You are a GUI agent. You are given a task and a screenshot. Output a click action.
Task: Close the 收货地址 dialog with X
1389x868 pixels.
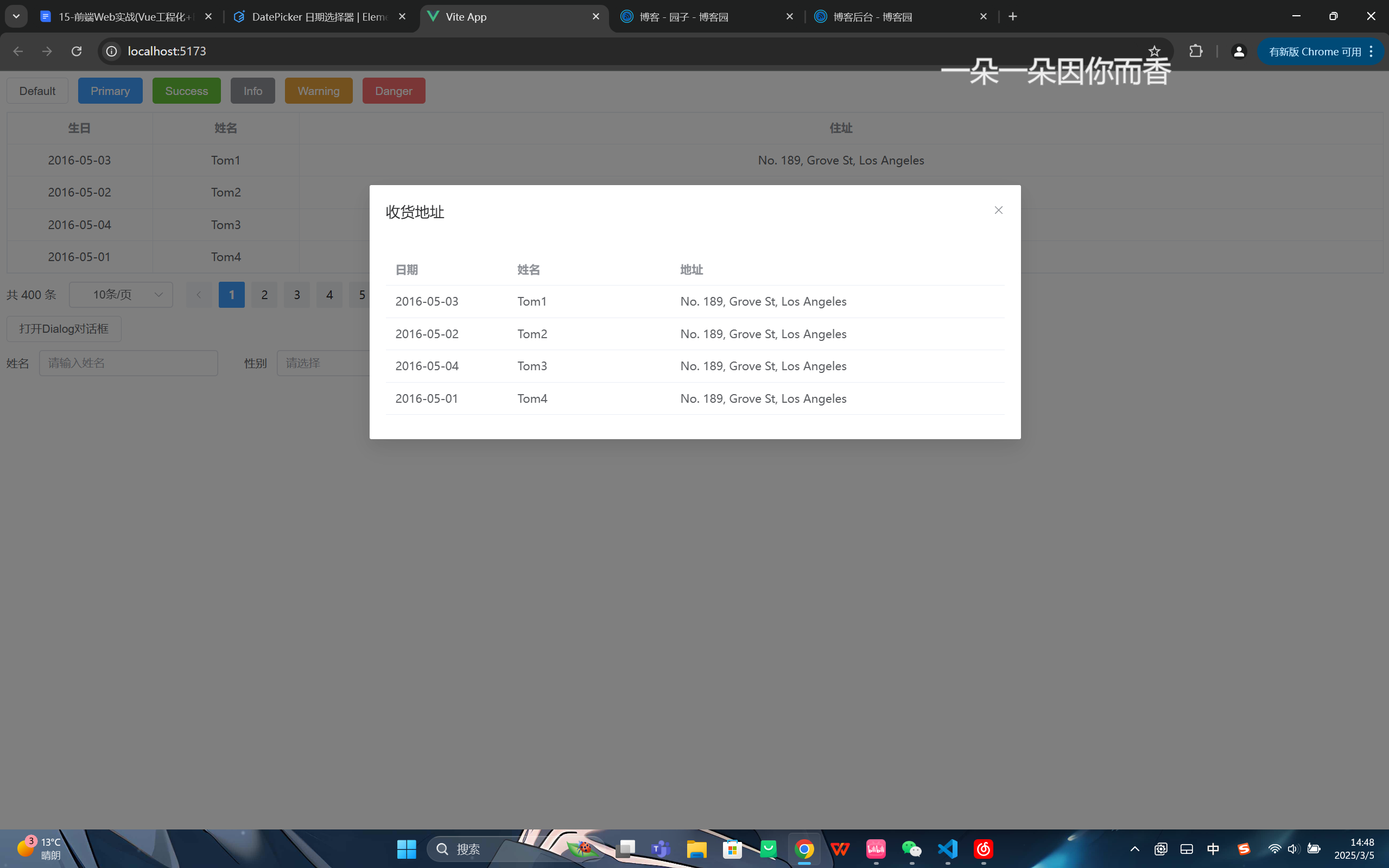998,210
